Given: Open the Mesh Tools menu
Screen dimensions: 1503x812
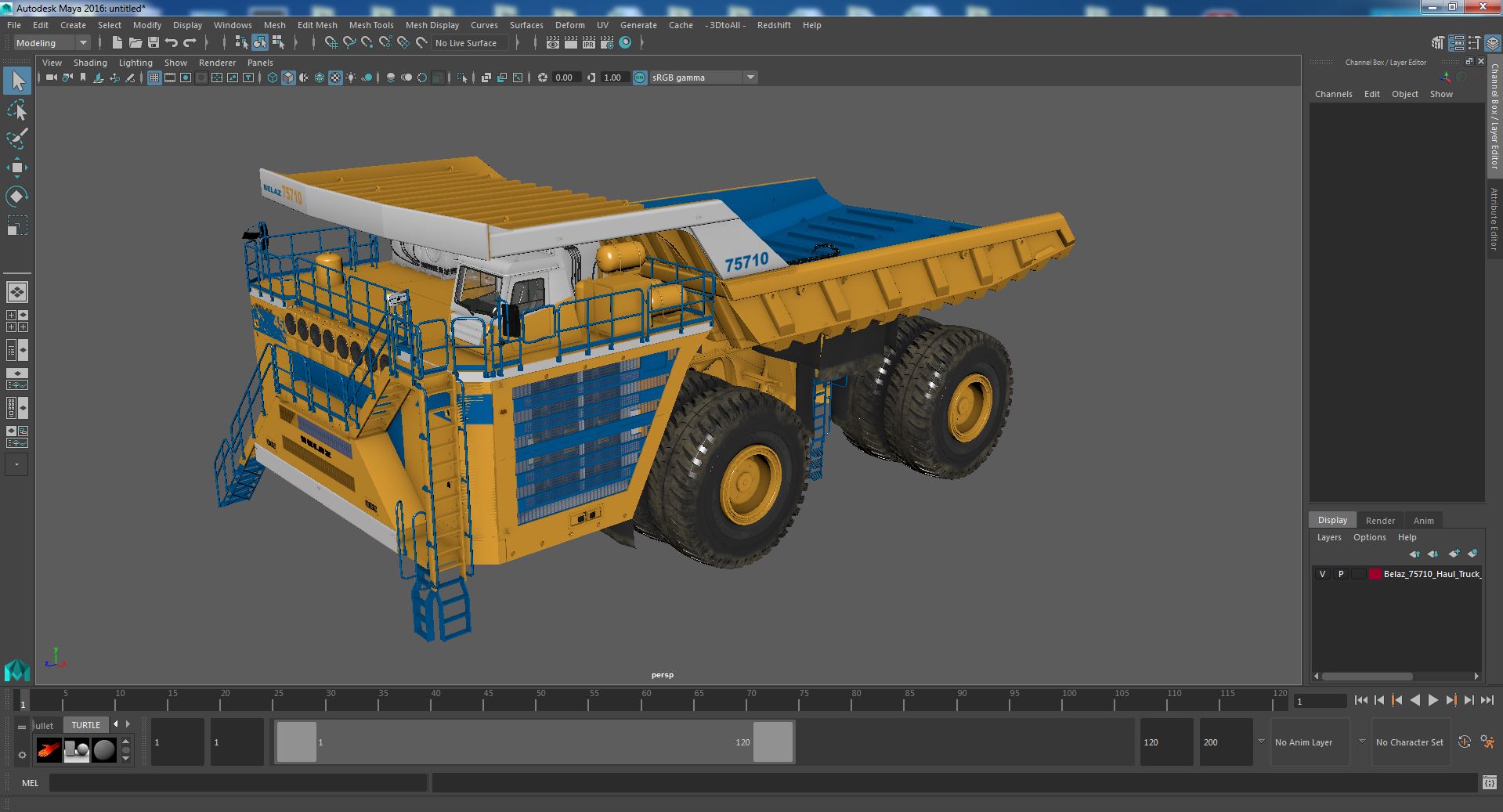Looking at the screenshot, I should [x=371, y=25].
